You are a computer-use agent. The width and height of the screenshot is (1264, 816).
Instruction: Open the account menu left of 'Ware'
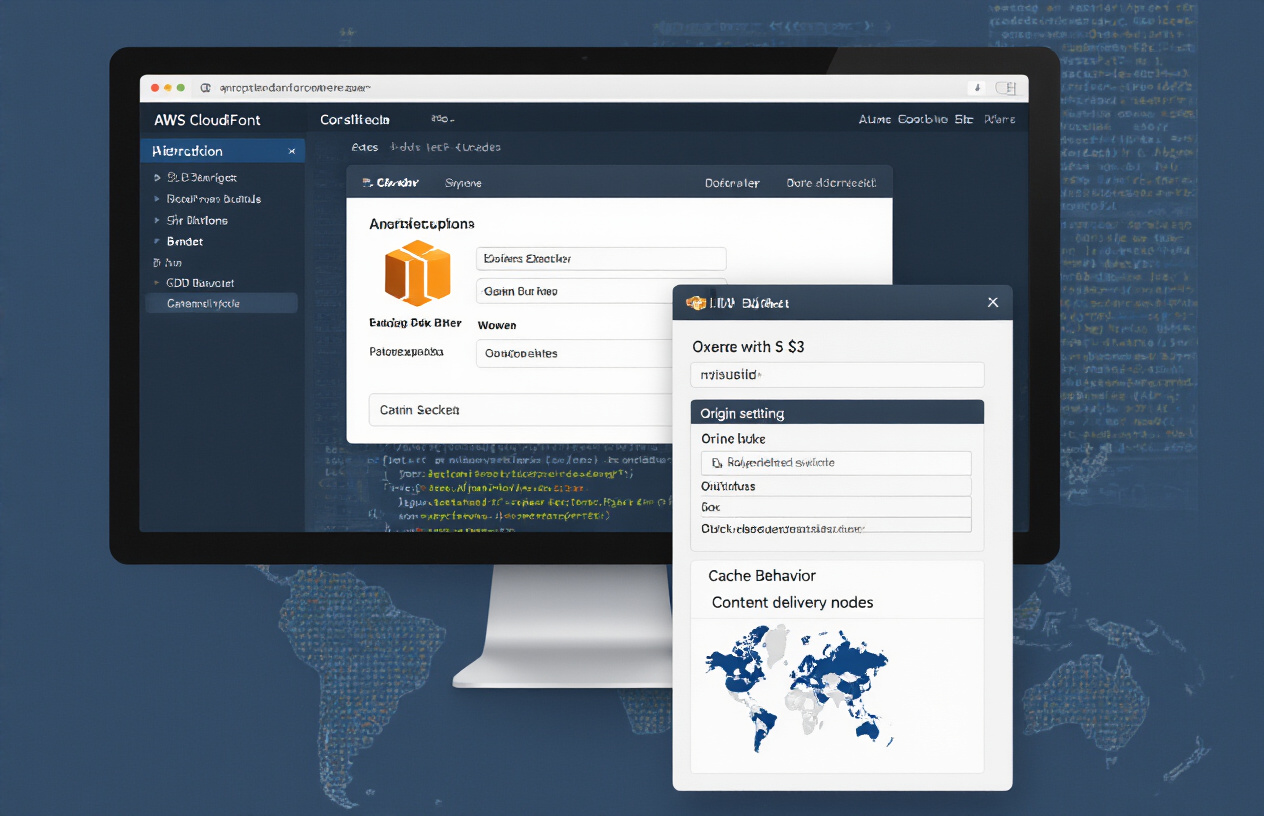(916, 119)
